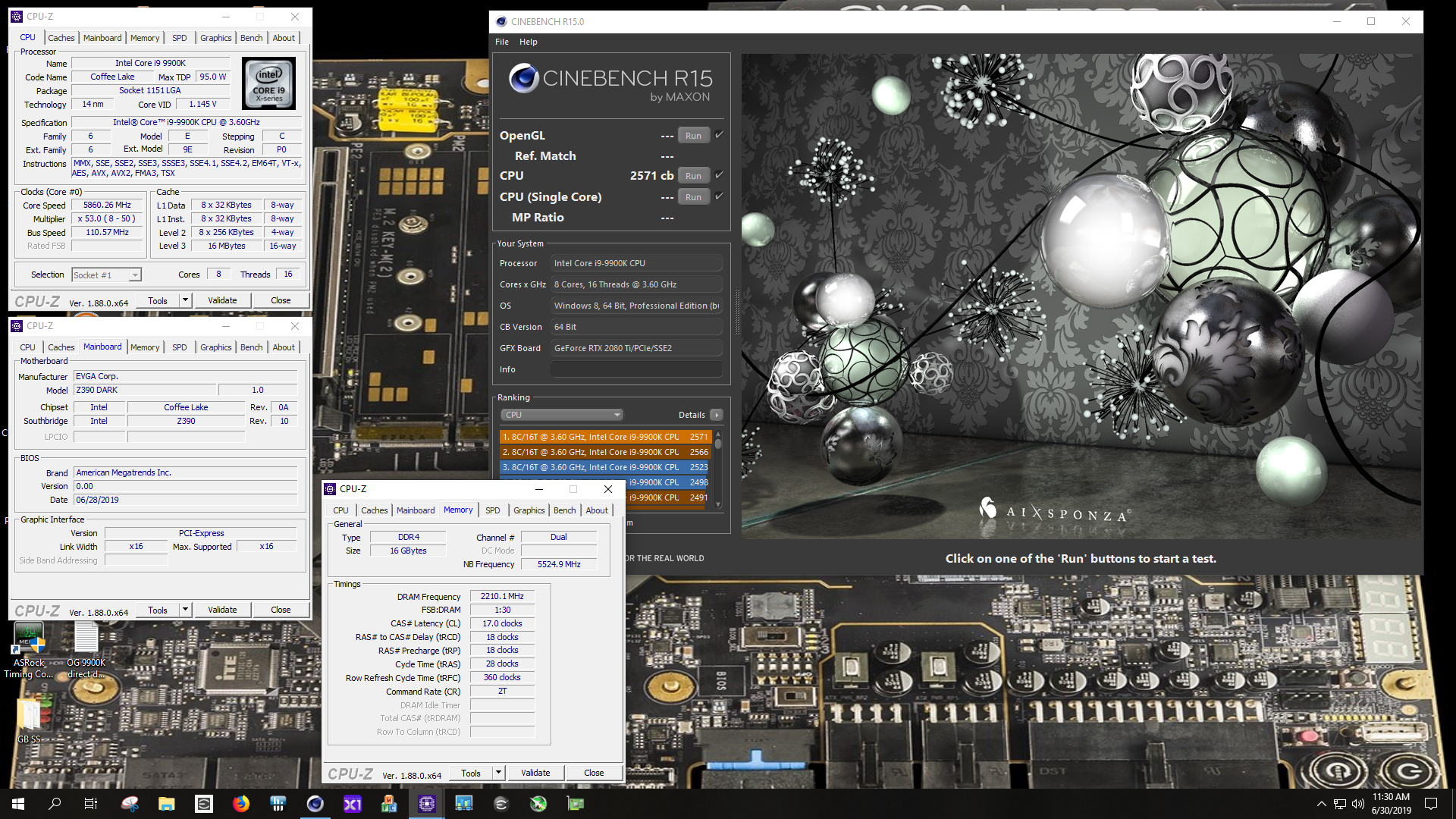This screenshot has height=819, width=1456.
Task: Show hidden system tray icons
Action: pyautogui.click(x=1321, y=804)
